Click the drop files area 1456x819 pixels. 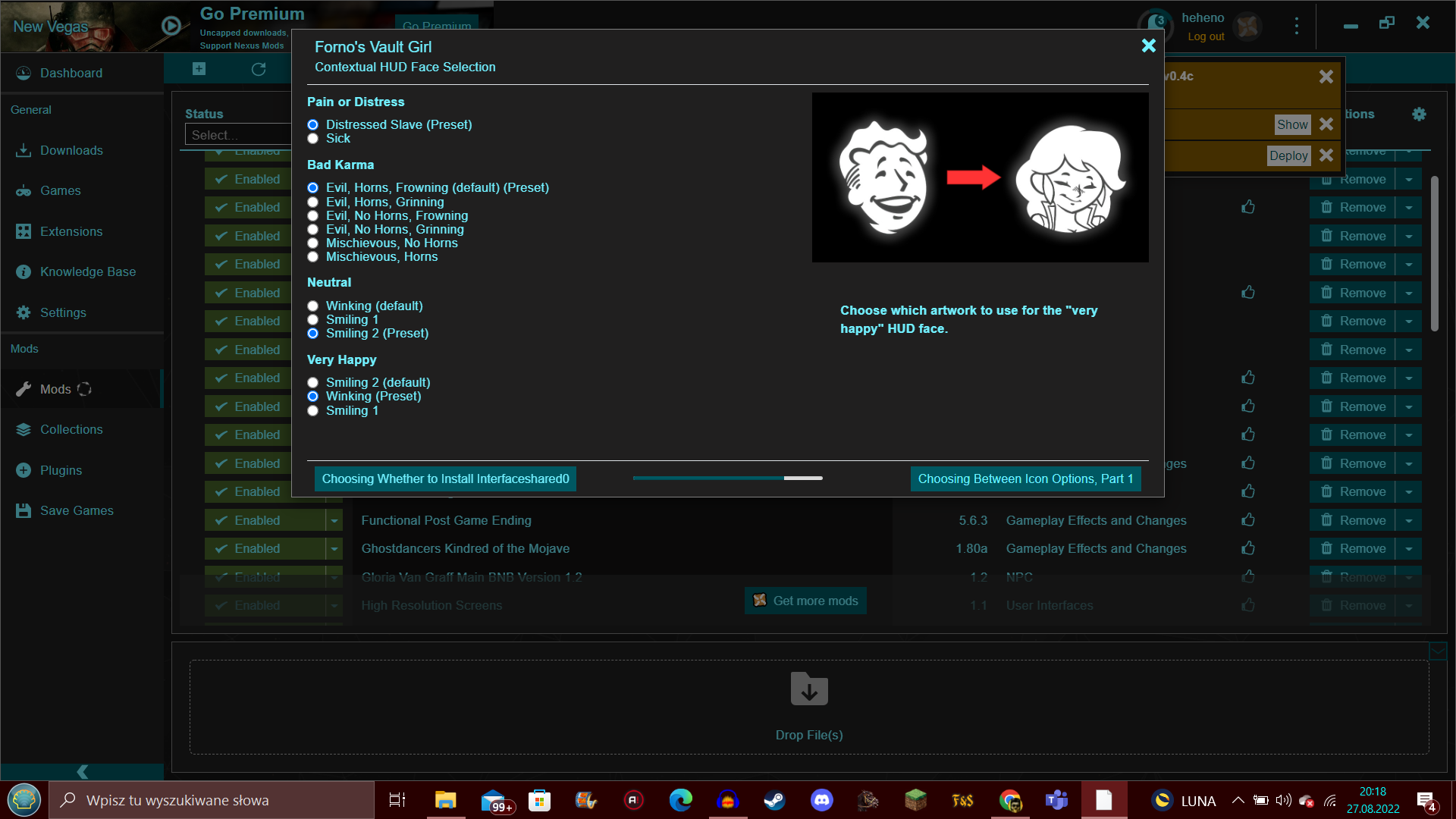tap(809, 707)
